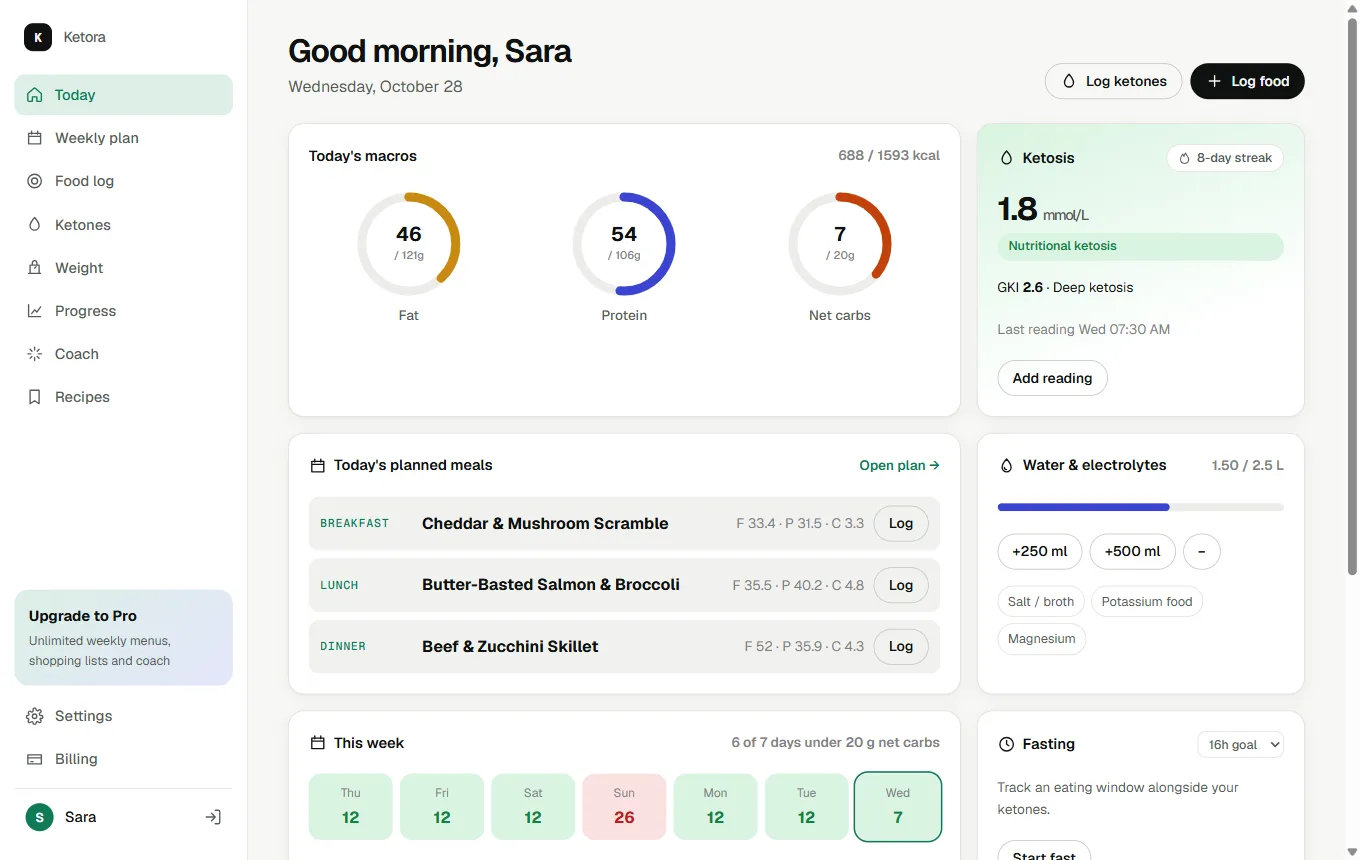Click the Ketora logo icon
This screenshot has height=860, width=1360.
pyautogui.click(x=37, y=37)
